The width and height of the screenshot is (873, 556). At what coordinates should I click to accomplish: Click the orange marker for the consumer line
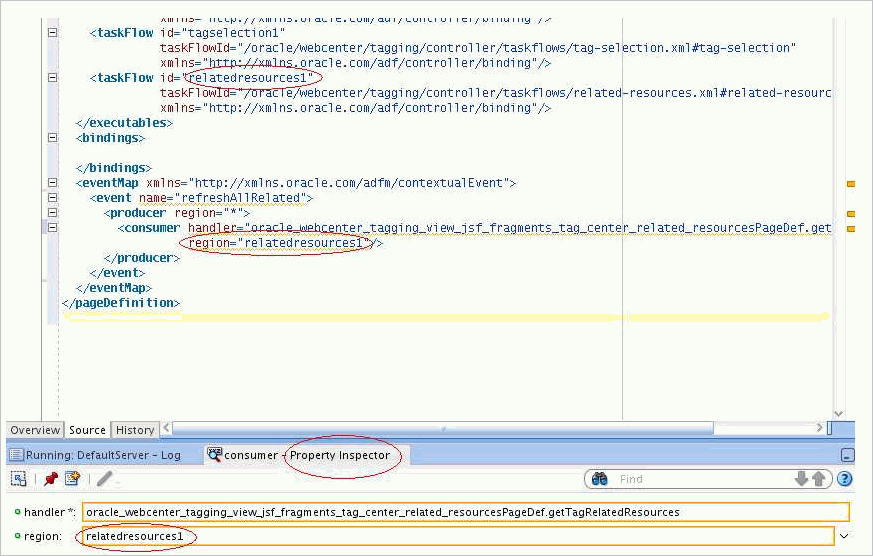851,229
